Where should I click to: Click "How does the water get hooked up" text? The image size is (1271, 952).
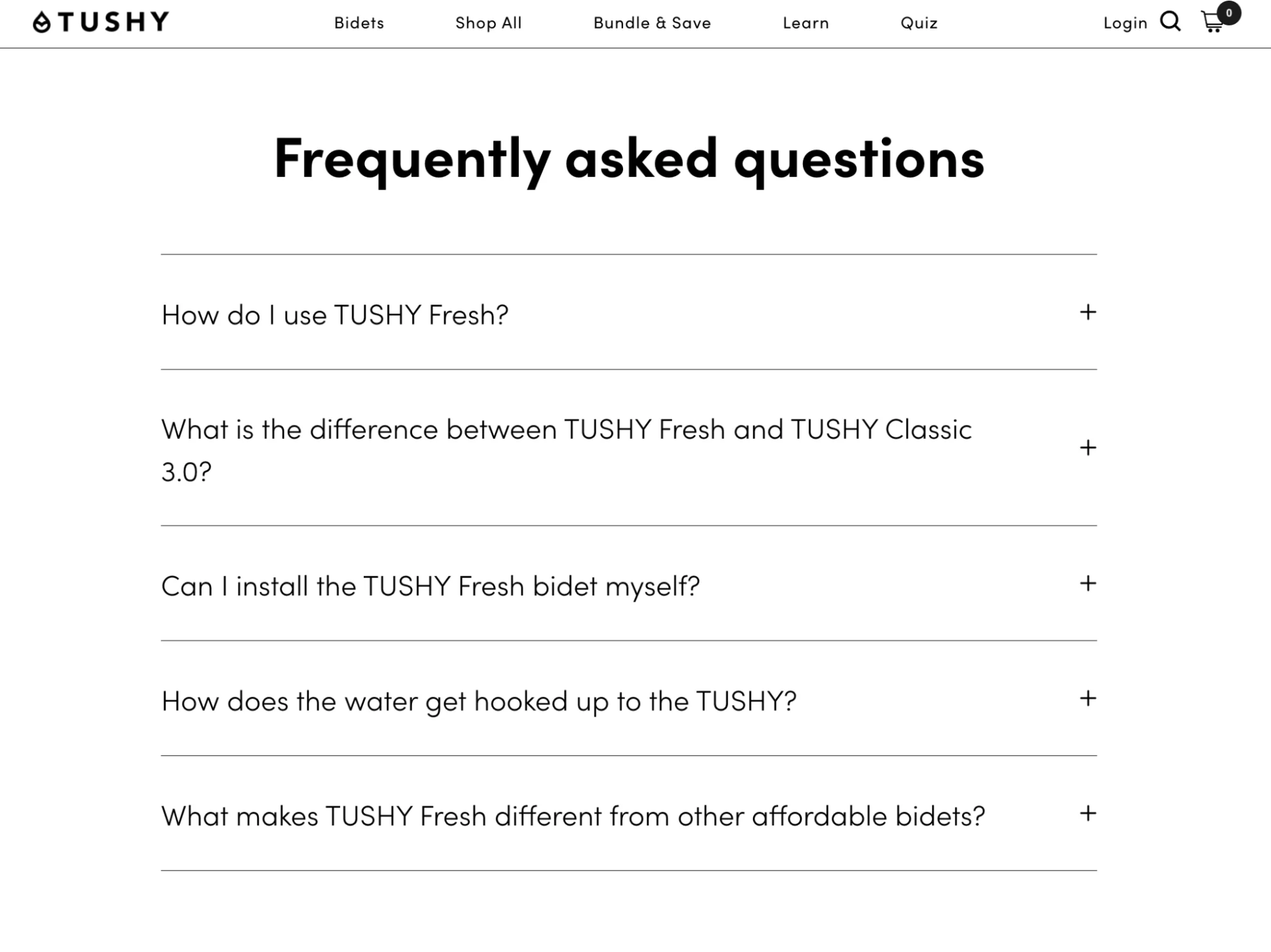477,700
